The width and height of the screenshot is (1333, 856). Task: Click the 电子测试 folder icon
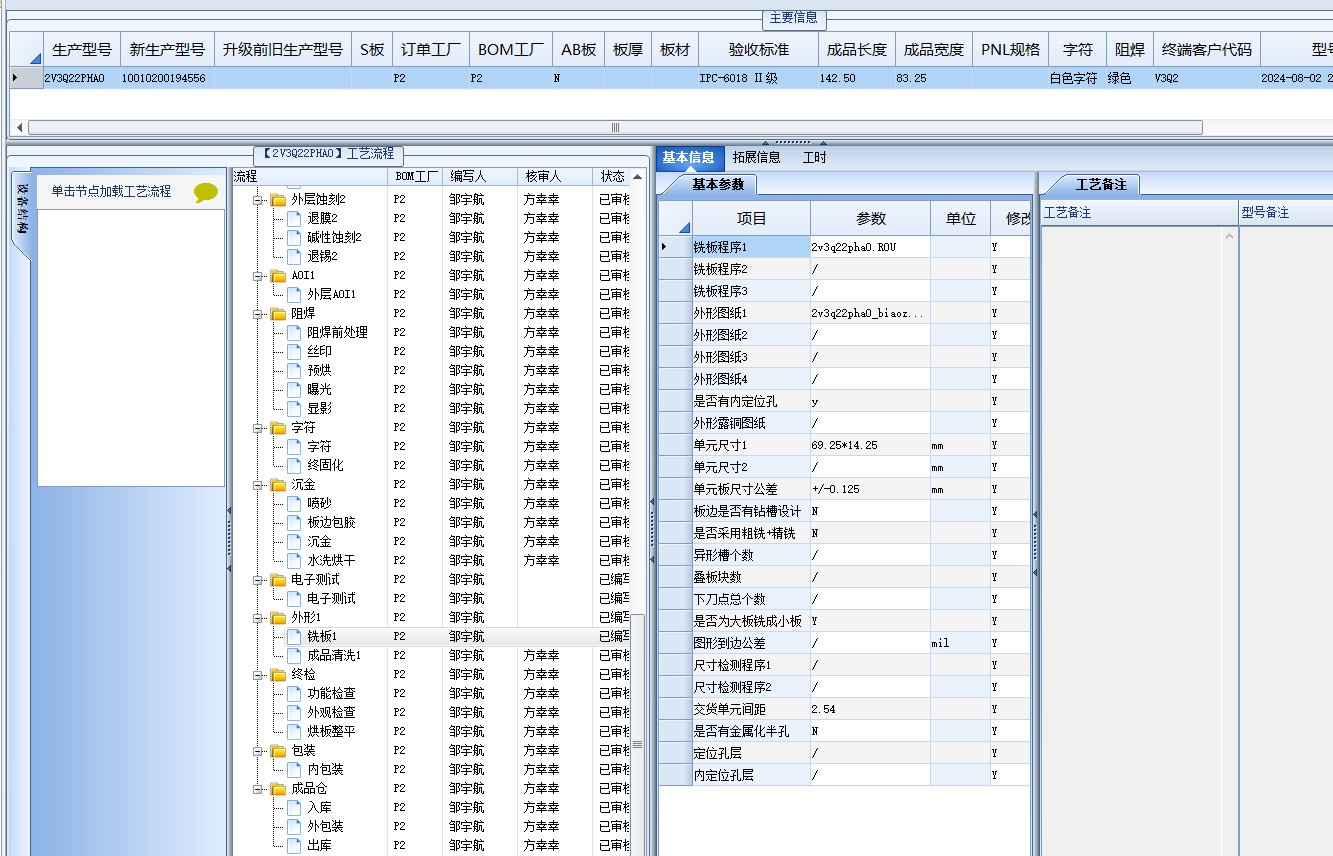(x=278, y=580)
